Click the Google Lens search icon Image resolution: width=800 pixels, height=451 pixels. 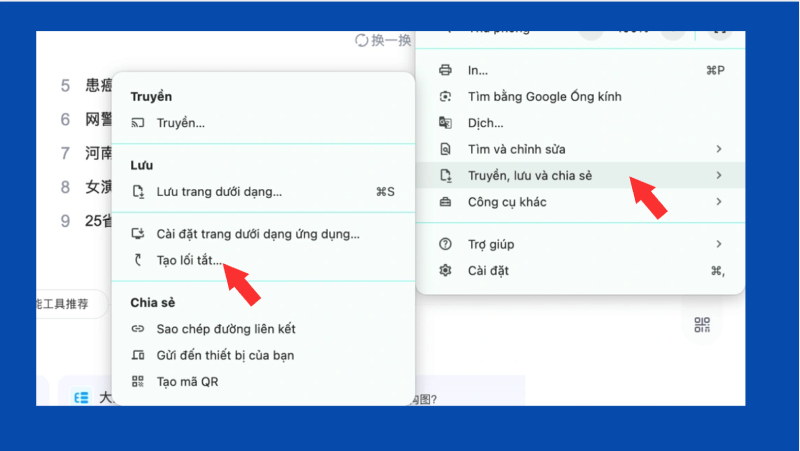click(446, 97)
